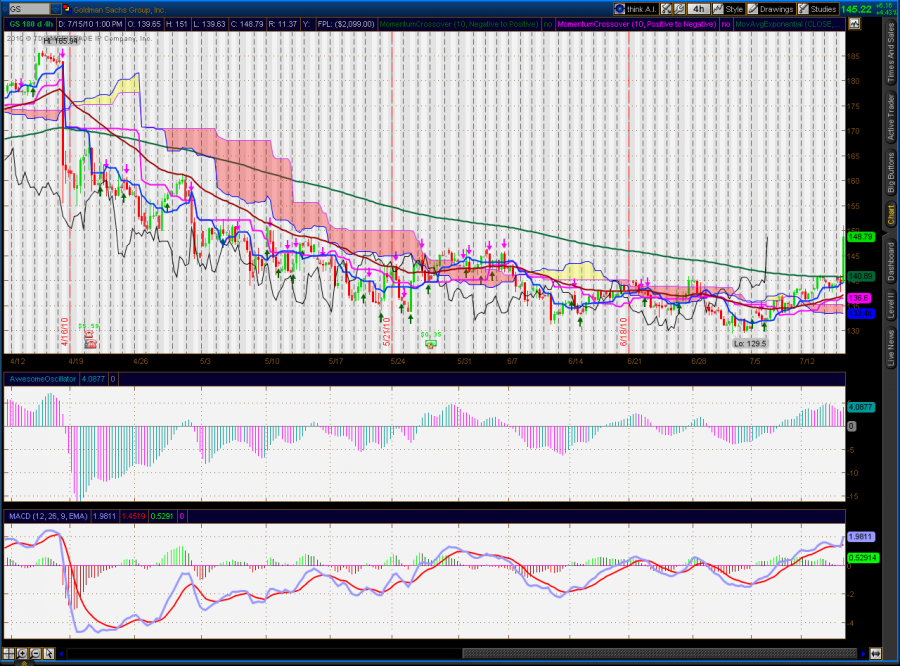The image size is (900, 666).
Task: Click the colored link squares icon
Action: (66, 9)
